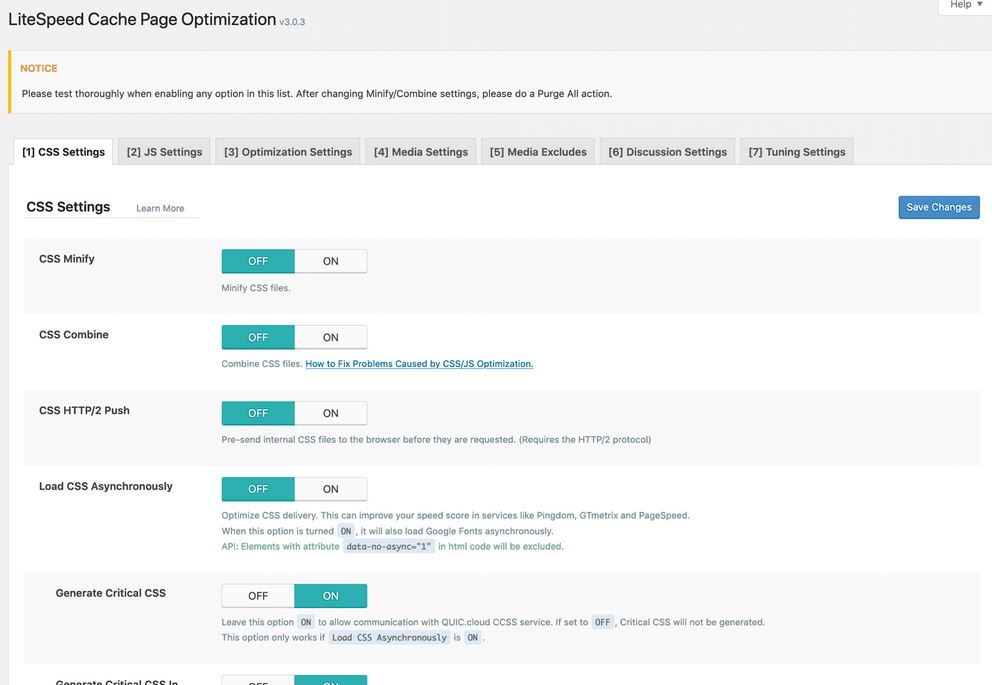The image size is (992, 685).
Task: Set CSS Minify to OFF
Action: (x=258, y=261)
